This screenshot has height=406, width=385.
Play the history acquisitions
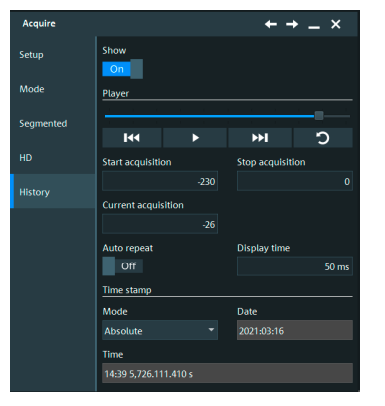(x=195, y=138)
